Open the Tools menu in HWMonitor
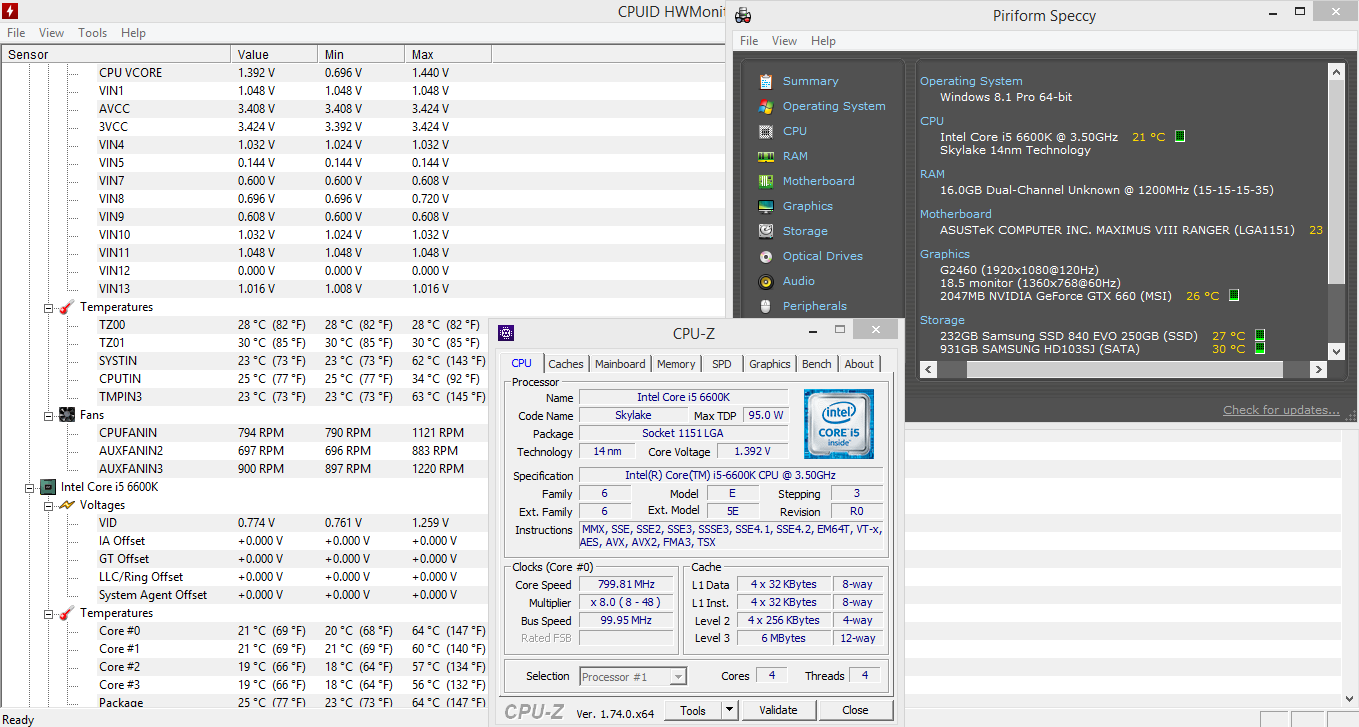The height and width of the screenshot is (727, 1359). (93, 33)
